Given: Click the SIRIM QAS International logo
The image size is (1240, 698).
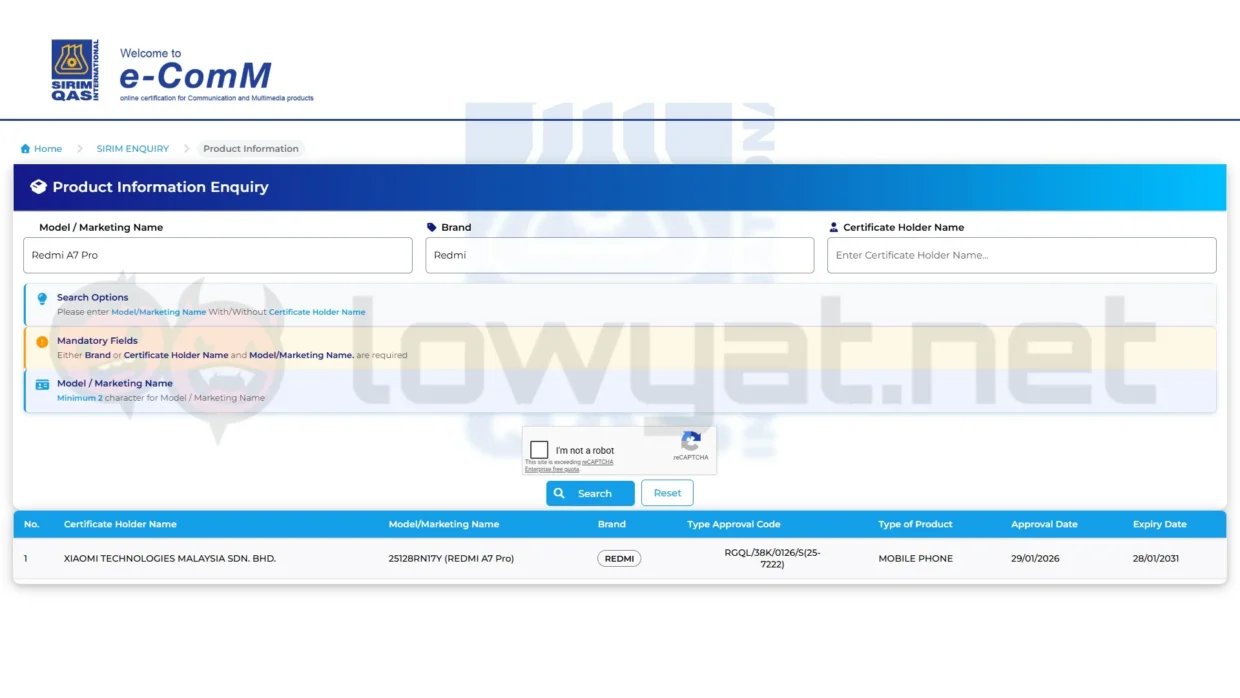Looking at the screenshot, I should tap(75, 70).
